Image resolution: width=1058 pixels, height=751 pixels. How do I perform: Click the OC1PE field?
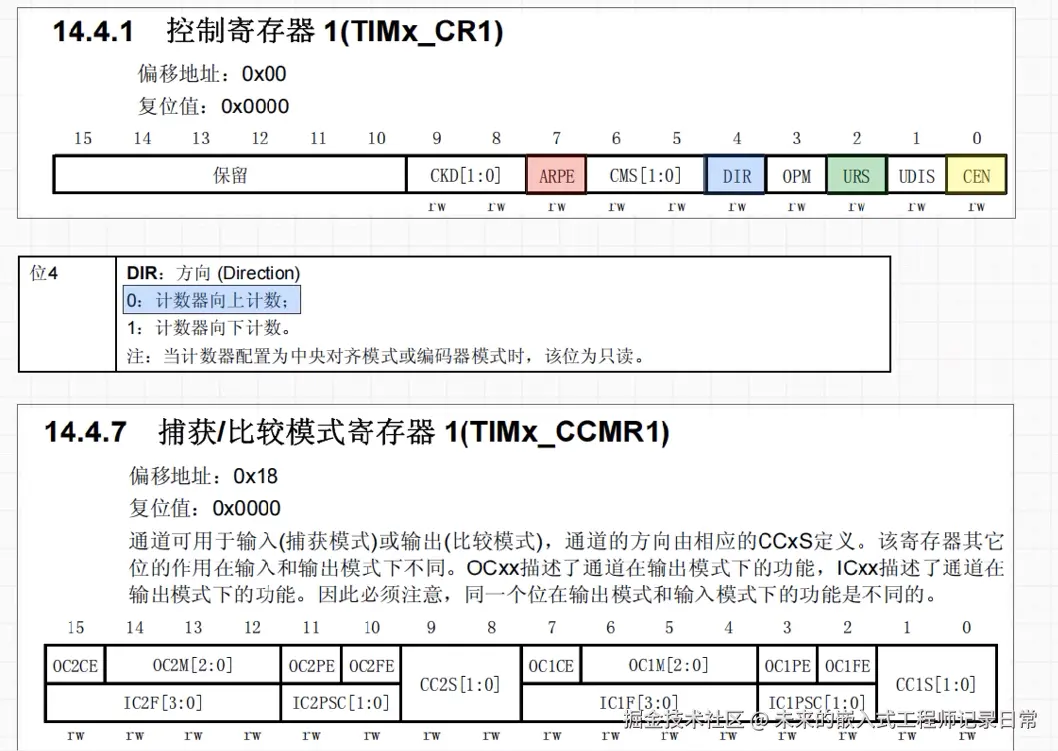(x=787, y=665)
